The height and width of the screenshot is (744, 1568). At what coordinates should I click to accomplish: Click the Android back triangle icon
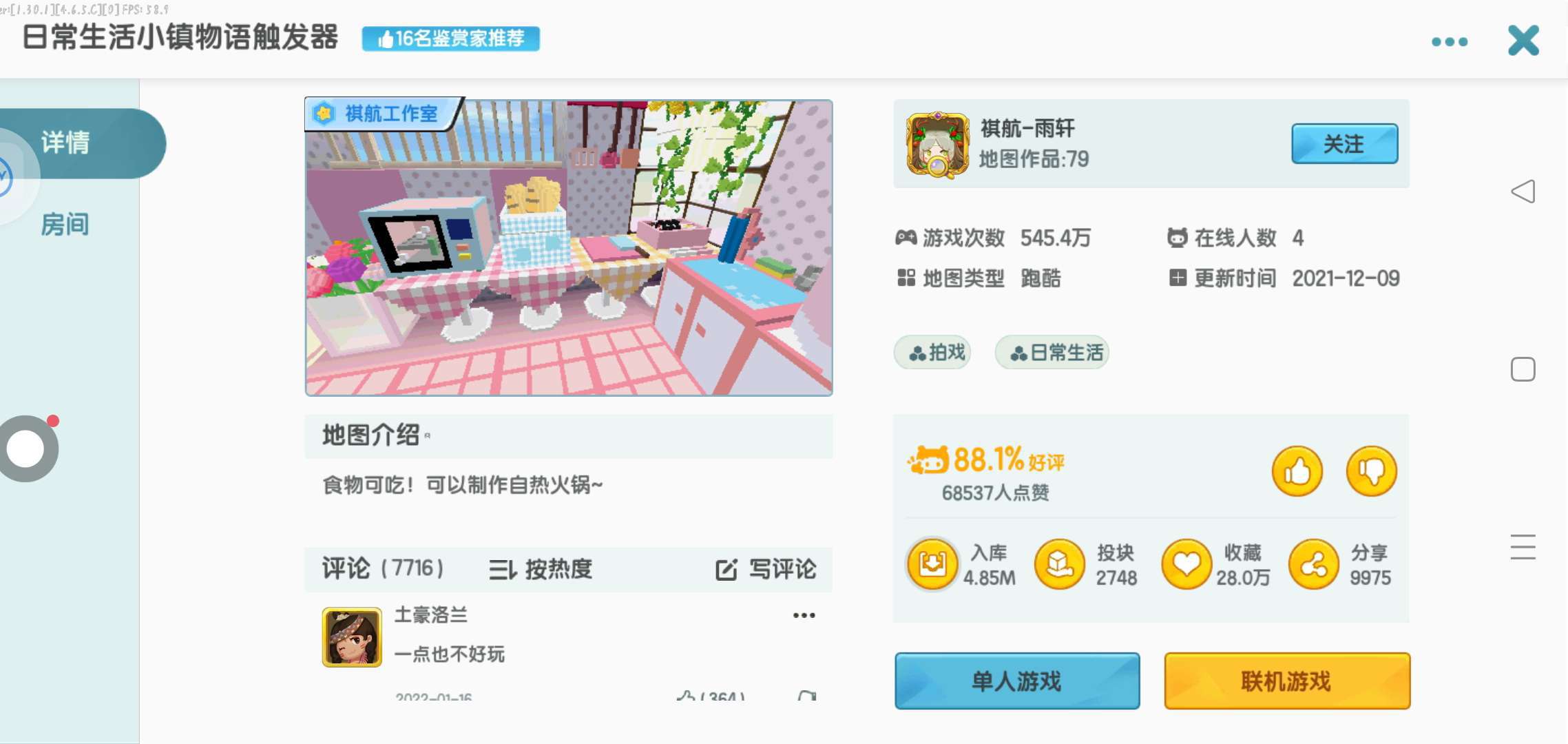pyautogui.click(x=1523, y=192)
